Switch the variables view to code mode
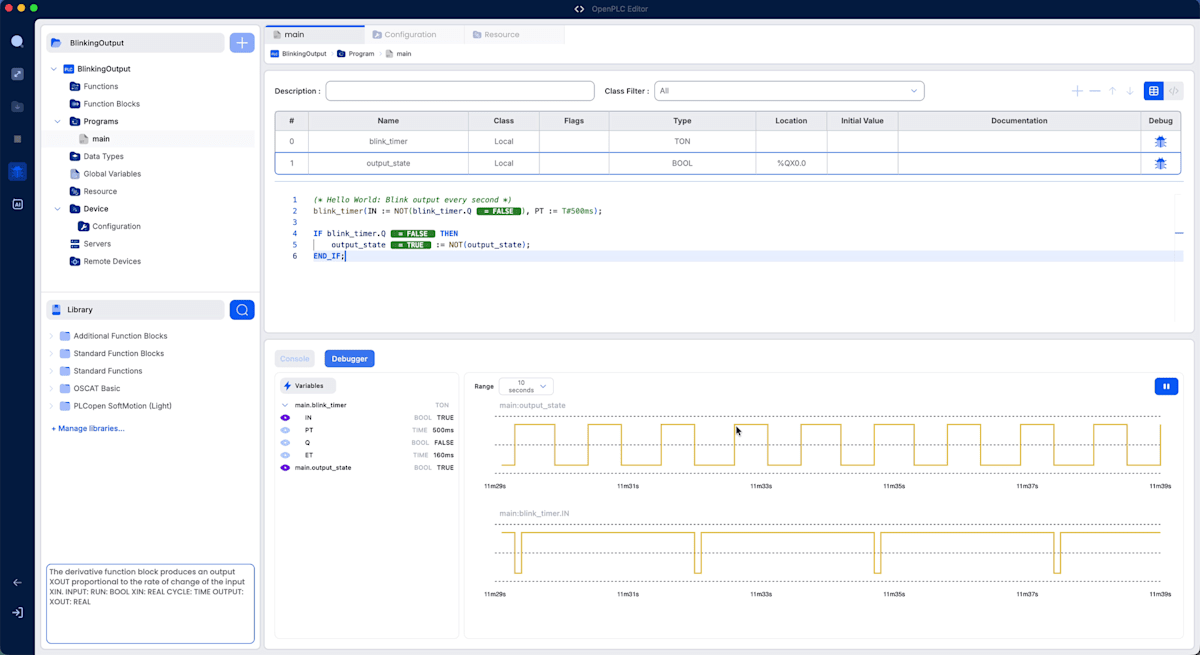Screen dimensions: 1200x655 pyautogui.click(x=1174, y=91)
